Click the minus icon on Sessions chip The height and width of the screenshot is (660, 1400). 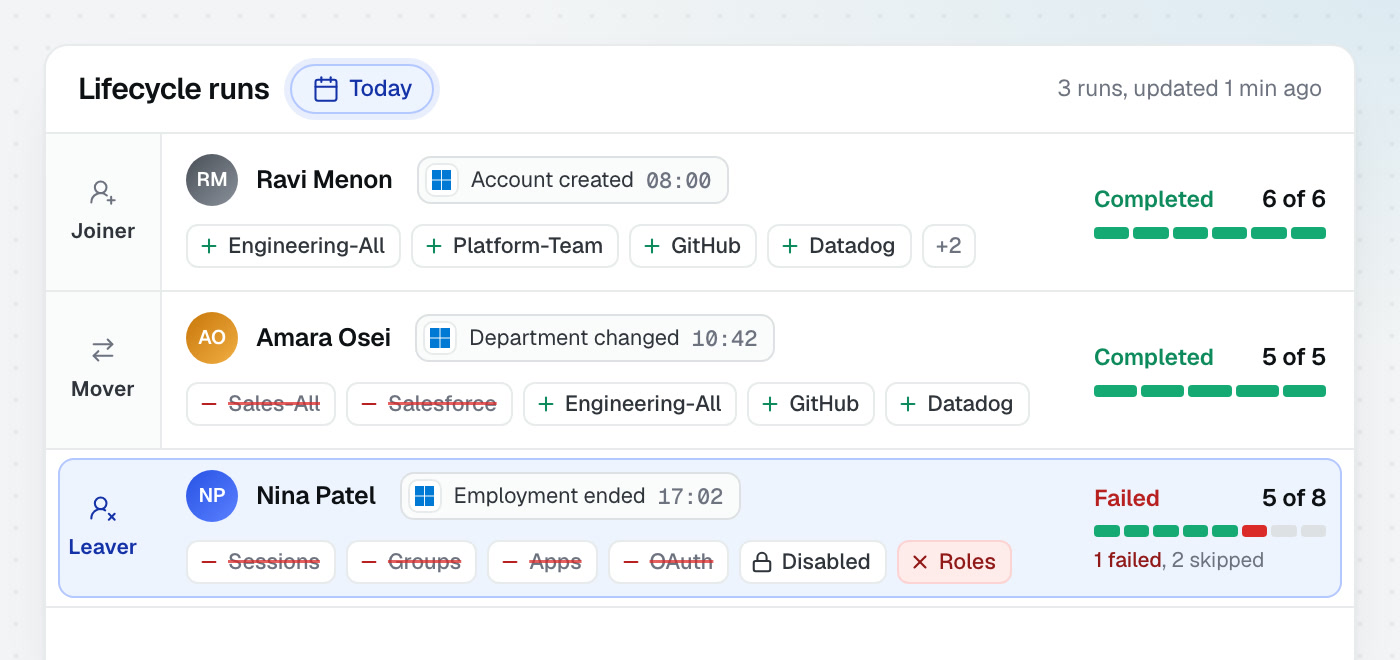click(x=209, y=562)
